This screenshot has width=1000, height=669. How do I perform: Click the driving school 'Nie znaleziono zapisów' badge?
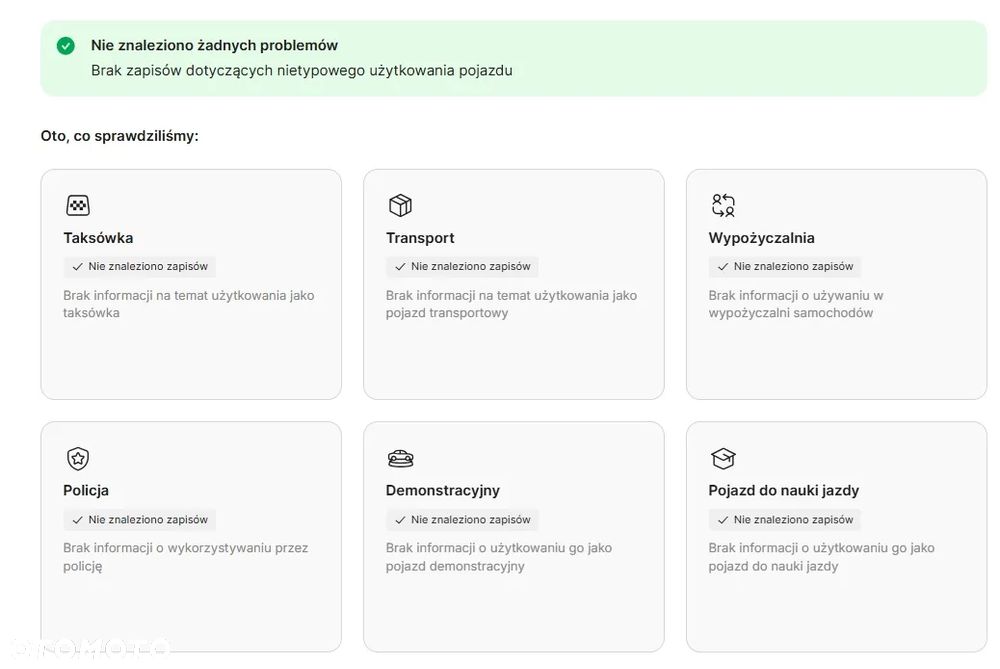(785, 520)
